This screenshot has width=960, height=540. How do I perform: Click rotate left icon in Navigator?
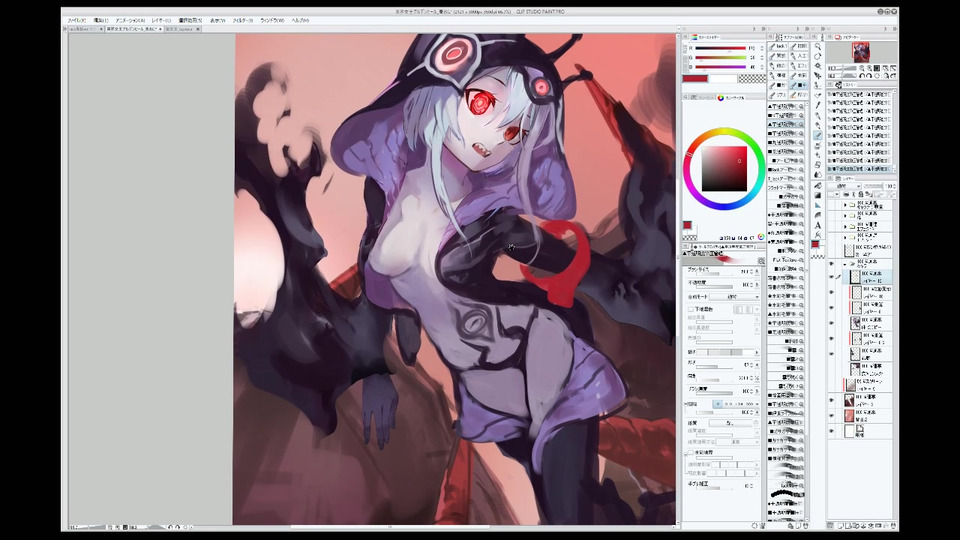(861, 75)
